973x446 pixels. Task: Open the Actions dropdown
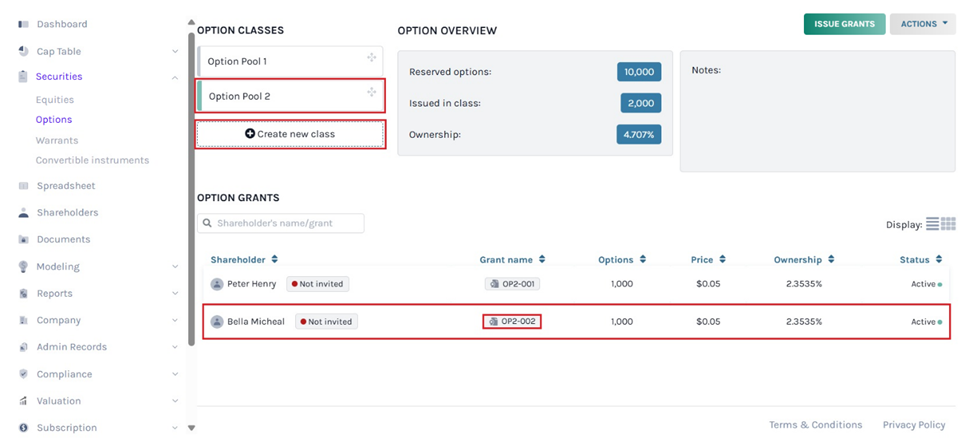pyautogui.click(x=923, y=24)
